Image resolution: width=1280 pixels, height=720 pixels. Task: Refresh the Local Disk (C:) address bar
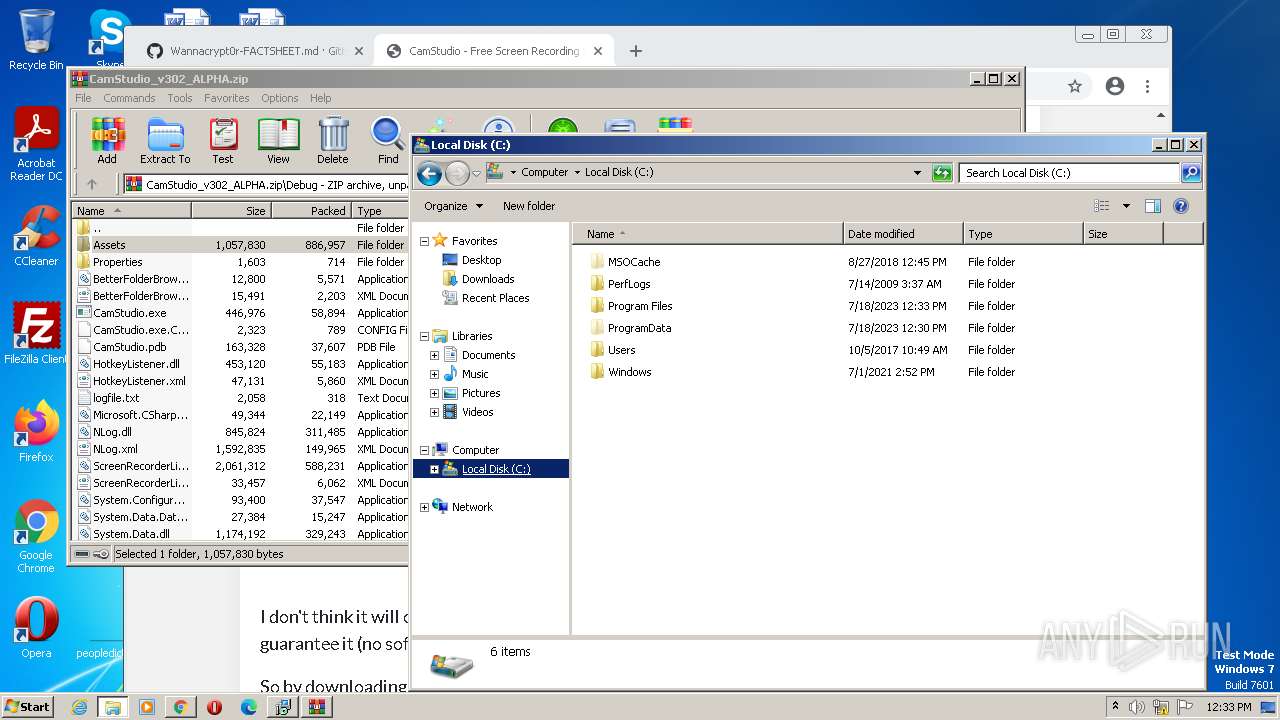(x=942, y=173)
